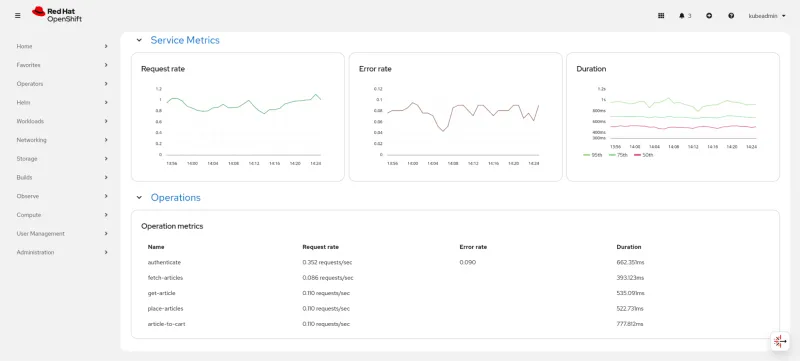Open the kubeadmin user dropdown
This screenshot has height=361, width=800.
click(767, 16)
